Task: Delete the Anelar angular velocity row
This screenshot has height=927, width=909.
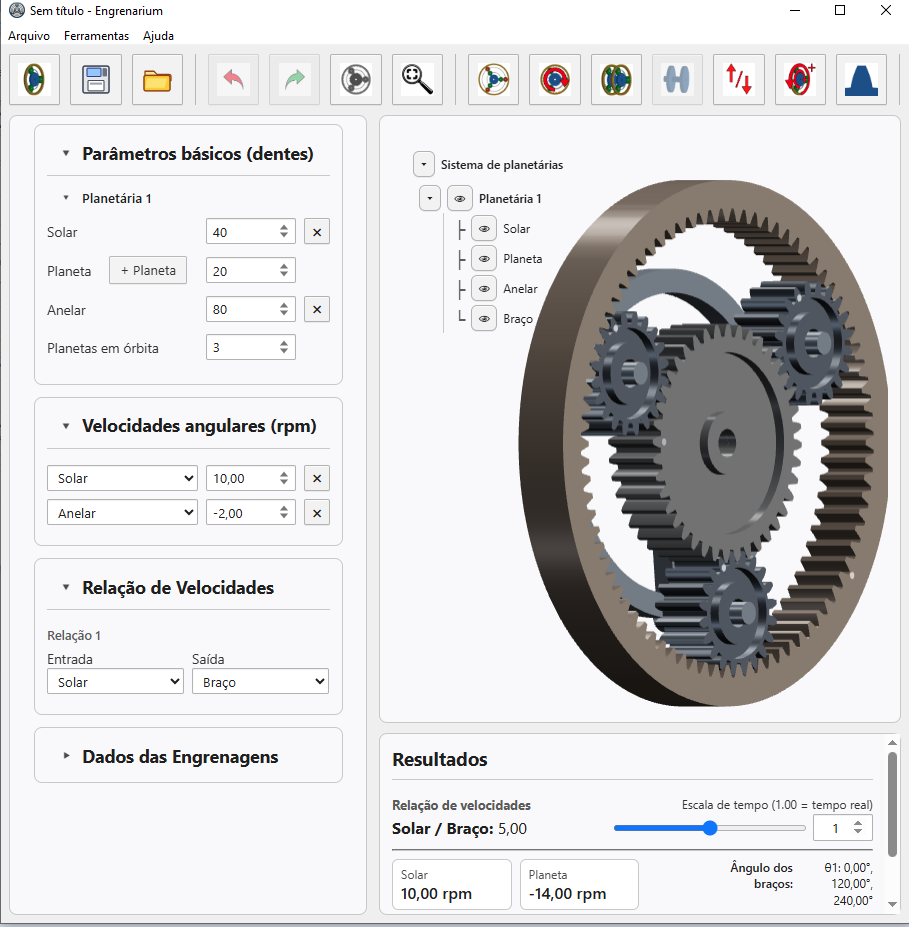Action: coord(317,513)
